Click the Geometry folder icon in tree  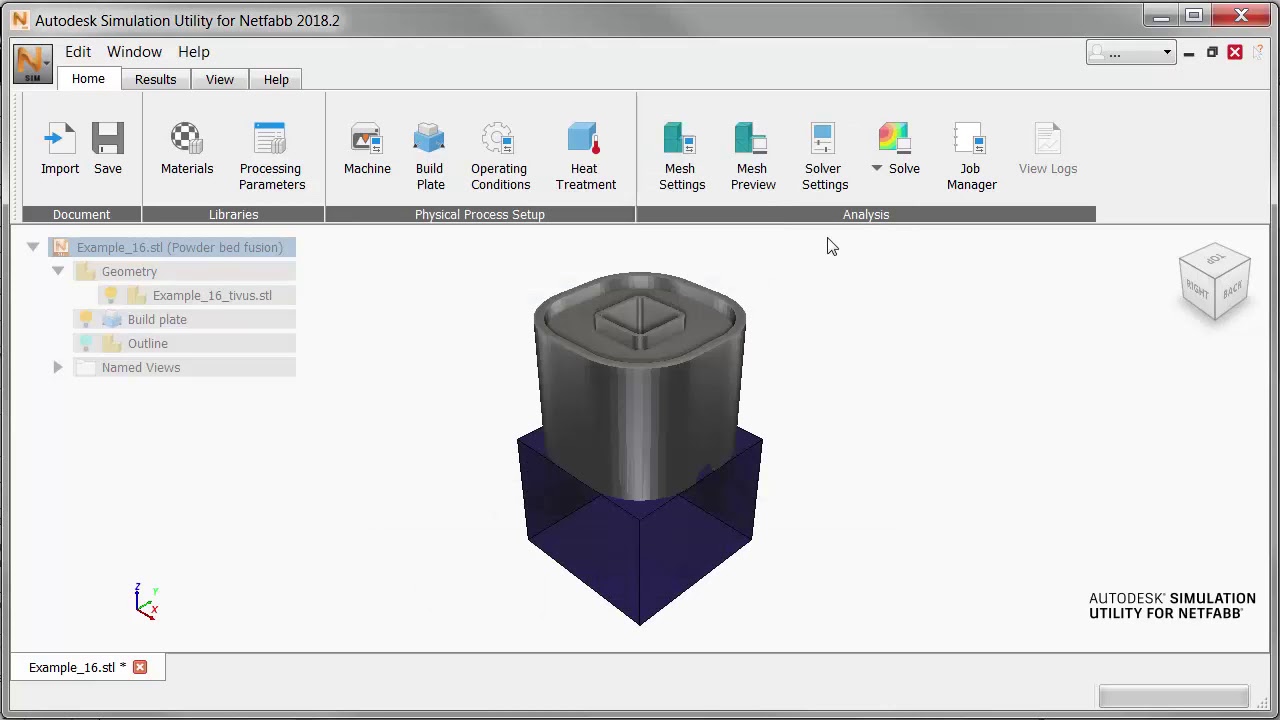click(86, 271)
